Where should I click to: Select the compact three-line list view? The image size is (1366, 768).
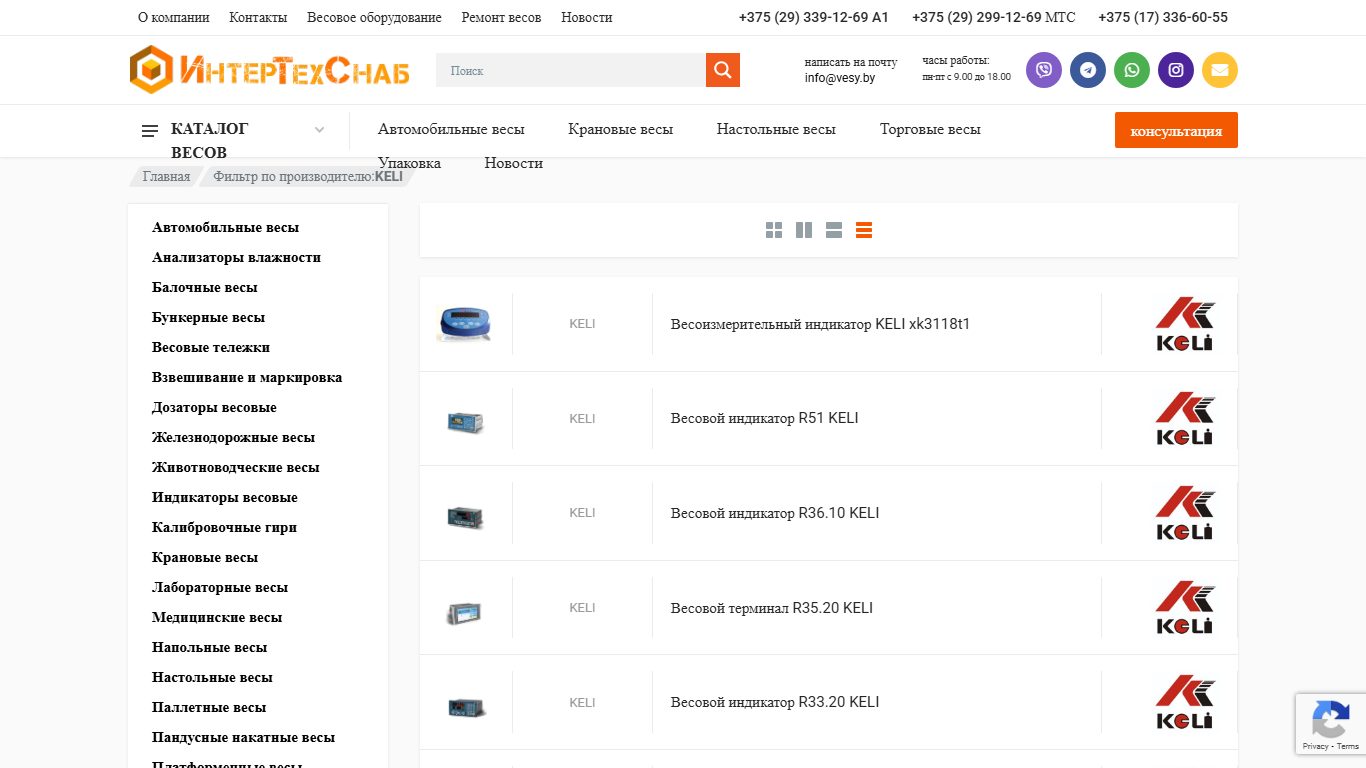pyautogui.click(x=864, y=230)
